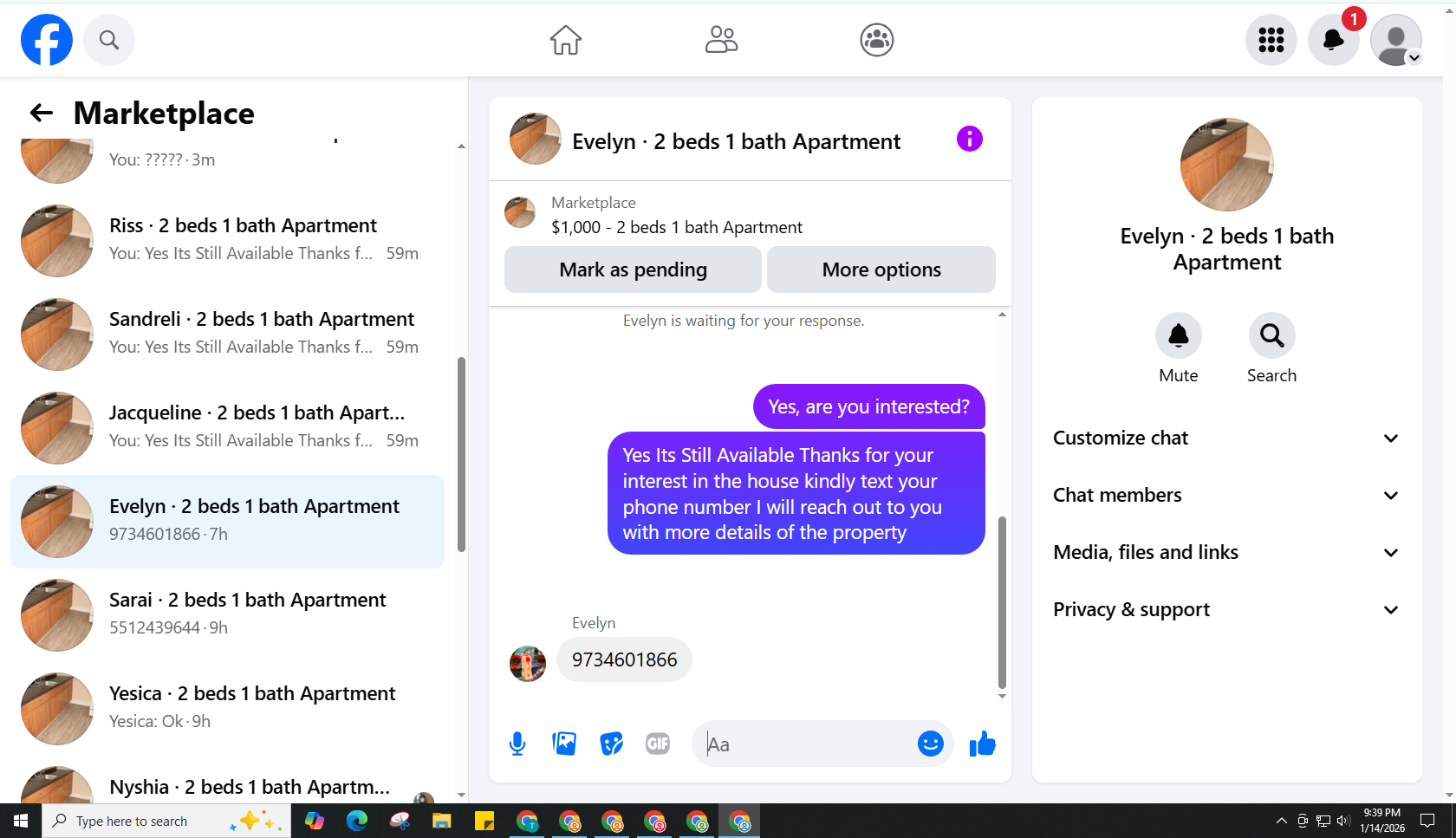The width and height of the screenshot is (1456, 838).
Task: Expand Privacy & support section
Action: pos(1226,610)
